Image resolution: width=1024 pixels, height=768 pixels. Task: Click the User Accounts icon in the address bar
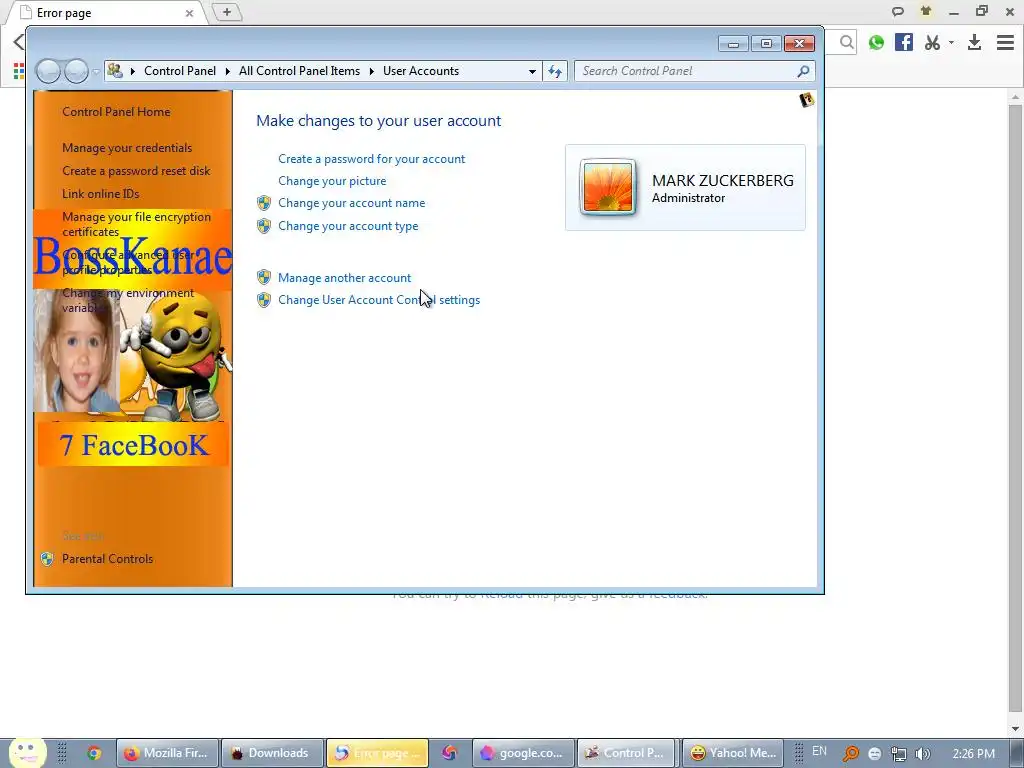point(116,71)
